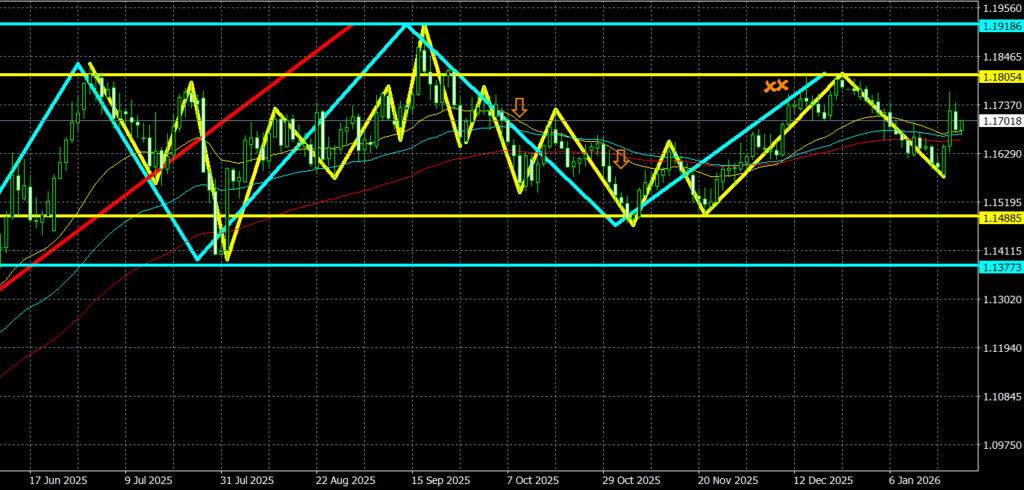Click the 15 Sep 2025 date label

click(439, 479)
